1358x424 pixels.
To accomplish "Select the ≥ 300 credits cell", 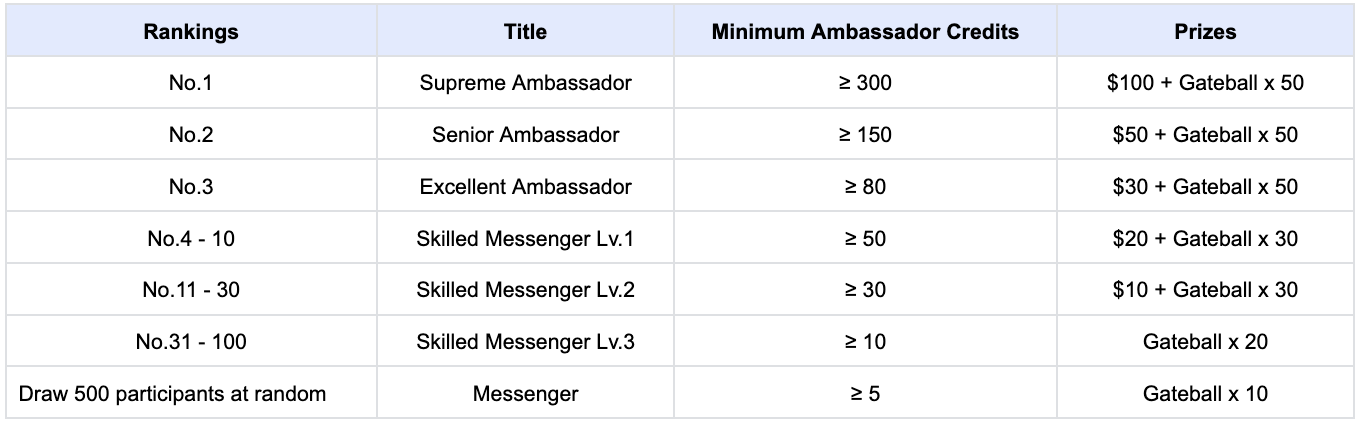I will click(865, 83).
